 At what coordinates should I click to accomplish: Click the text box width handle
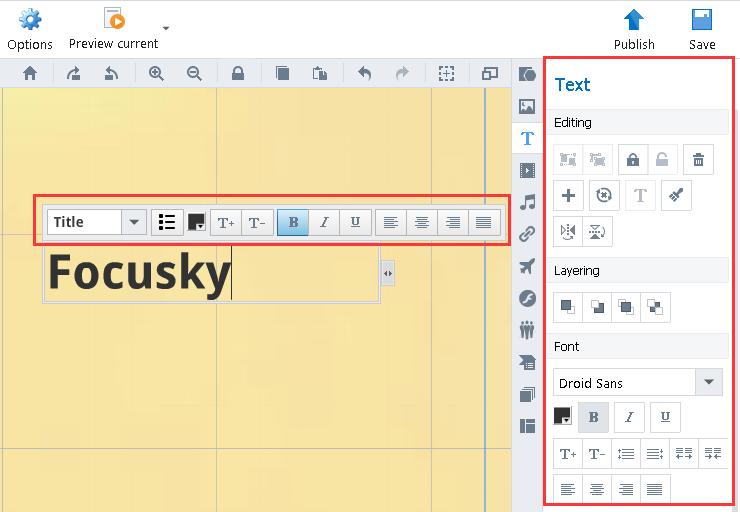click(388, 273)
